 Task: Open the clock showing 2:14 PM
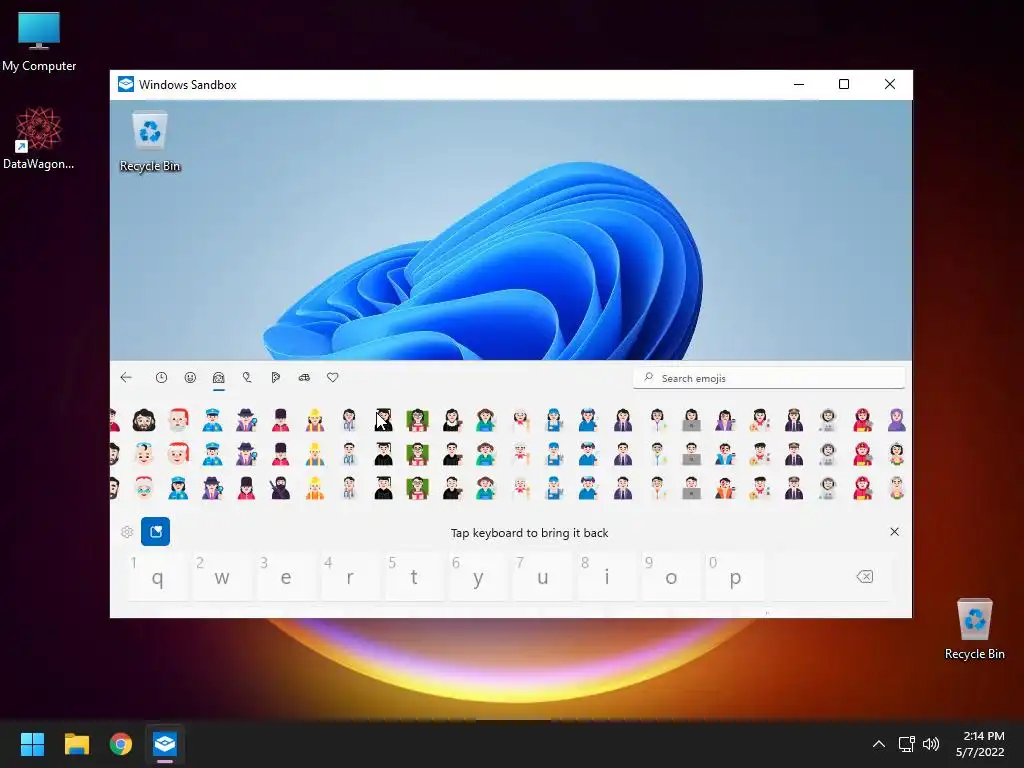[x=980, y=744]
